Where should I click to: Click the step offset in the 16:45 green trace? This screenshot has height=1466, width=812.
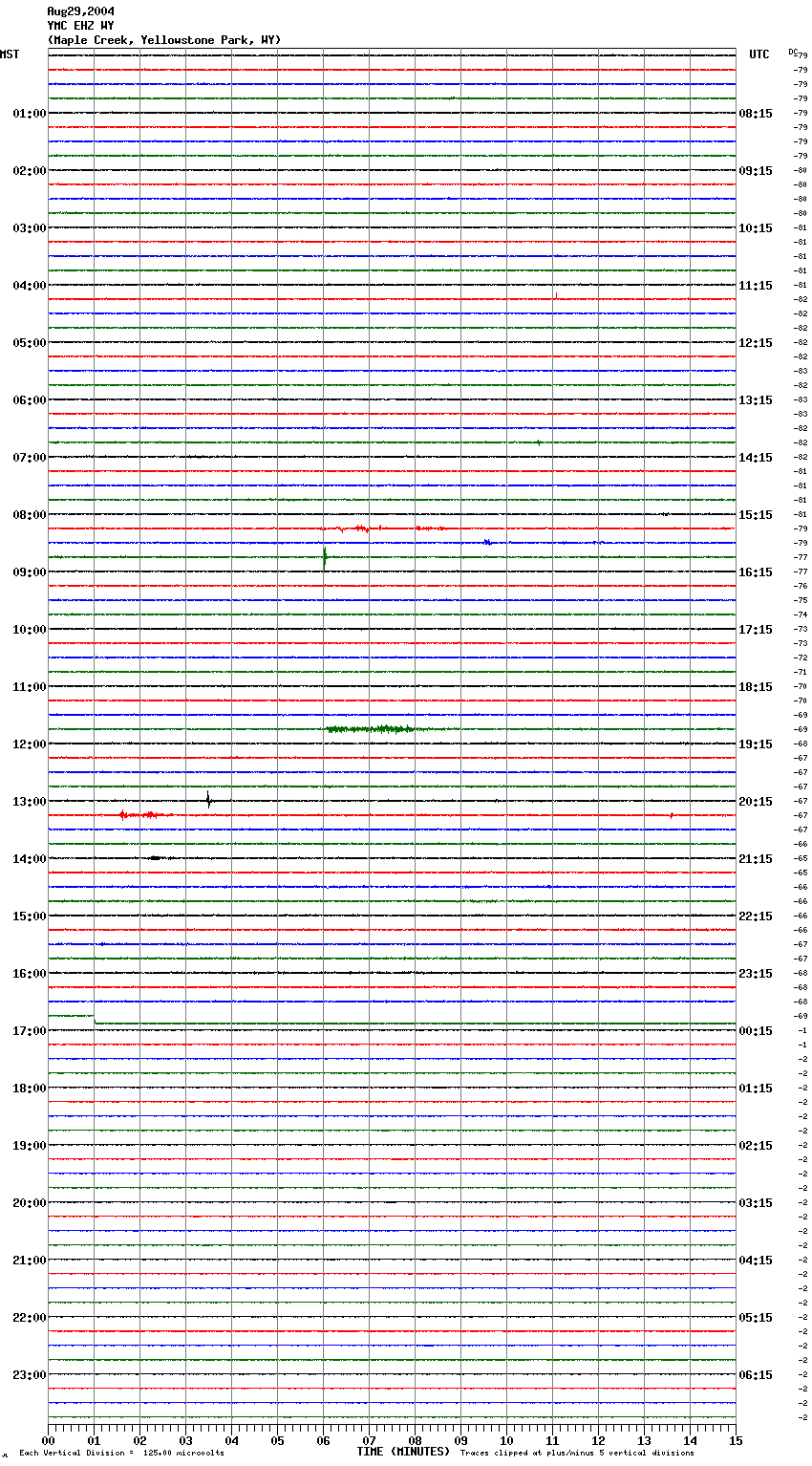coord(95,1019)
